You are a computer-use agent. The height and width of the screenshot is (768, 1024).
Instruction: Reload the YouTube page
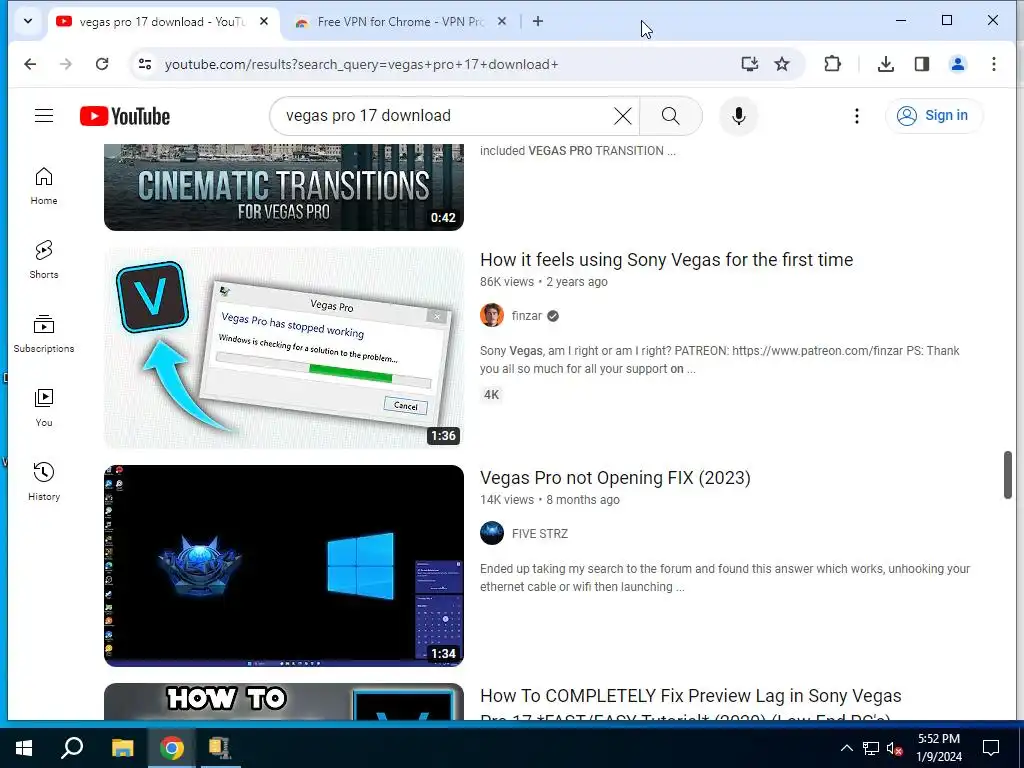[x=102, y=64]
